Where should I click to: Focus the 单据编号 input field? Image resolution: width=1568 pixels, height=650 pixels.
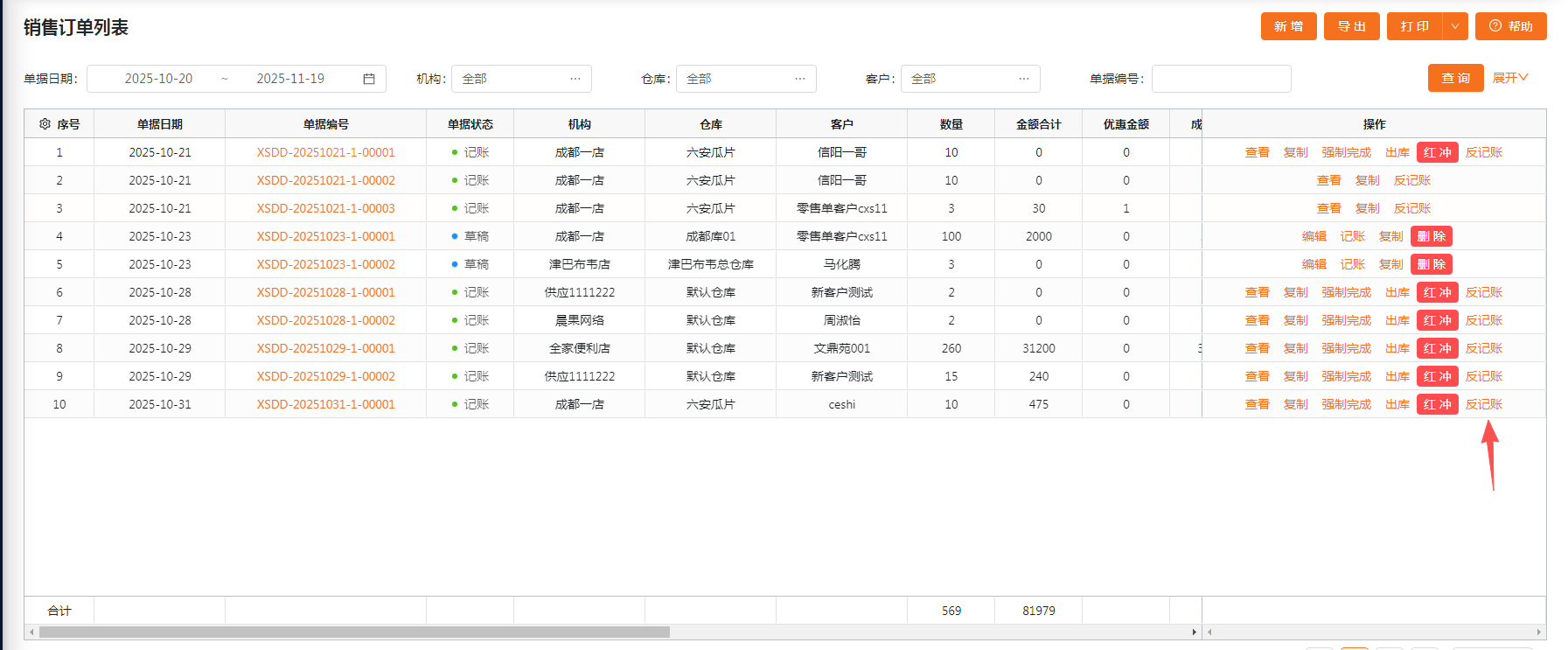pos(1222,79)
